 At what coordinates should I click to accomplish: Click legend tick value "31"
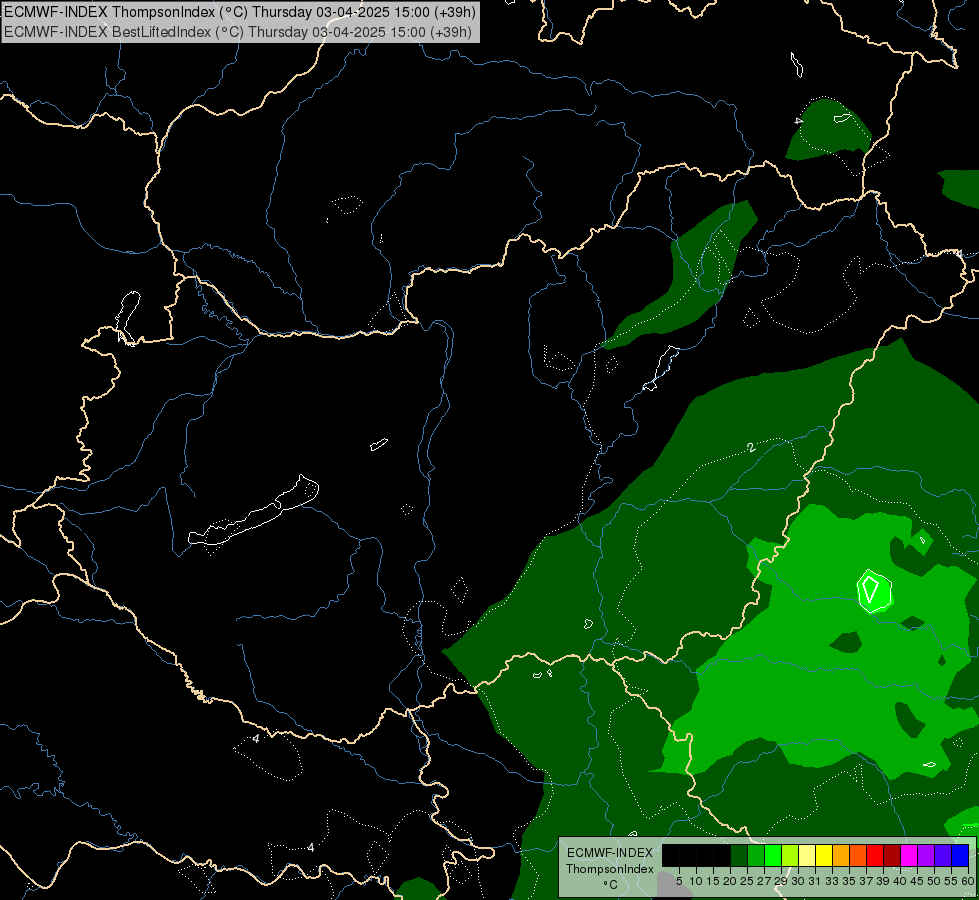[x=815, y=881]
